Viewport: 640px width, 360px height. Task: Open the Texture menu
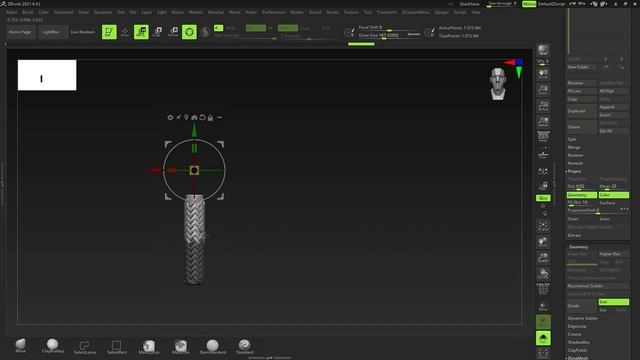(x=351, y=12)
